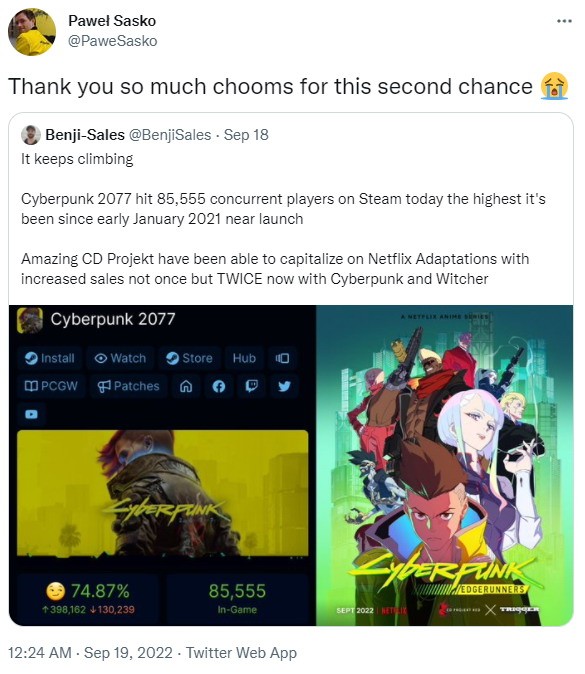Open the Patches button
Screen dimensions: 585x674
pos(129,386)
